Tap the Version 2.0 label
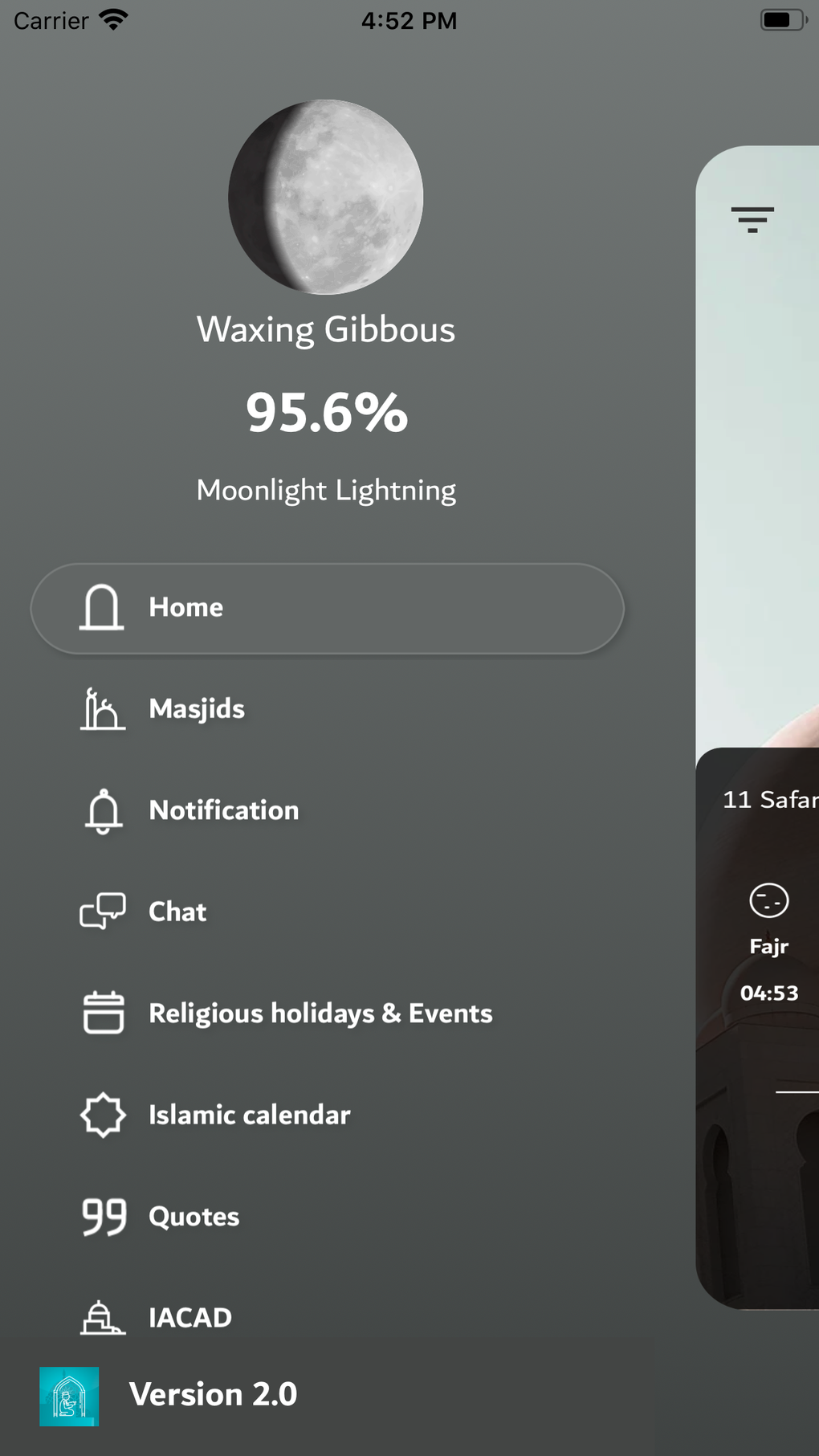The image size is (819, 1456). tap(213, 1394)
